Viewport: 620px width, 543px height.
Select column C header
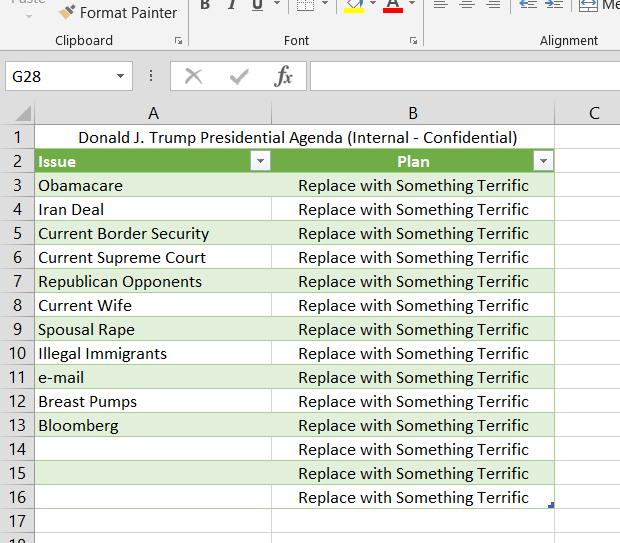pos(587,113)
